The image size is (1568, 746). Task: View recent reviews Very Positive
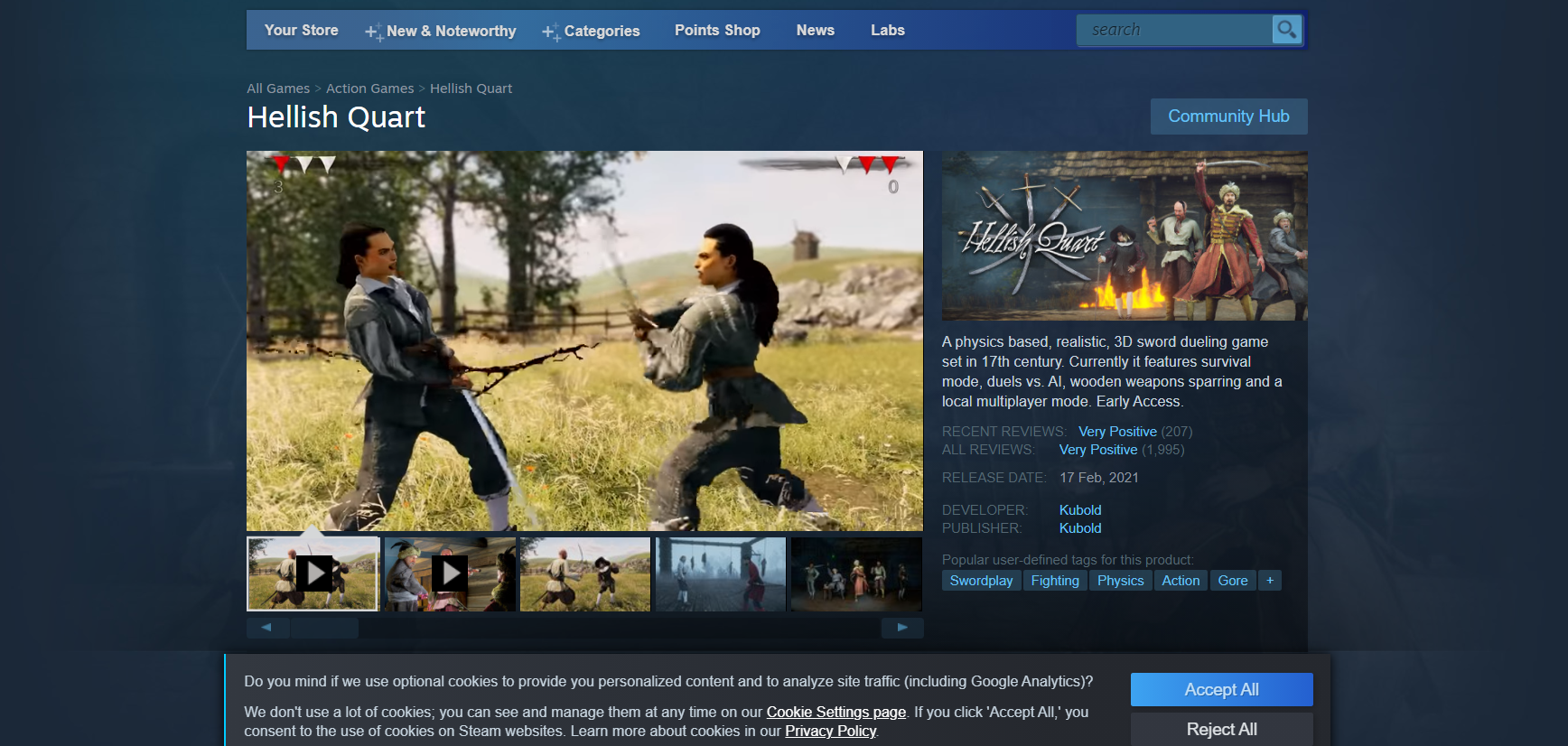click(1117, 432)
